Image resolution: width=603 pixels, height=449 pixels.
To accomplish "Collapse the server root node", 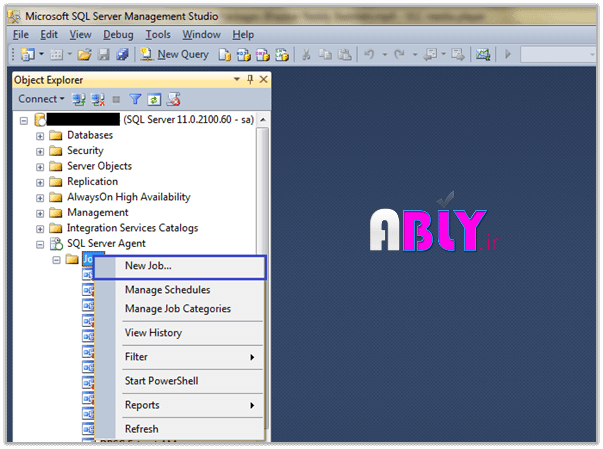I will click(x=24, y=121).
